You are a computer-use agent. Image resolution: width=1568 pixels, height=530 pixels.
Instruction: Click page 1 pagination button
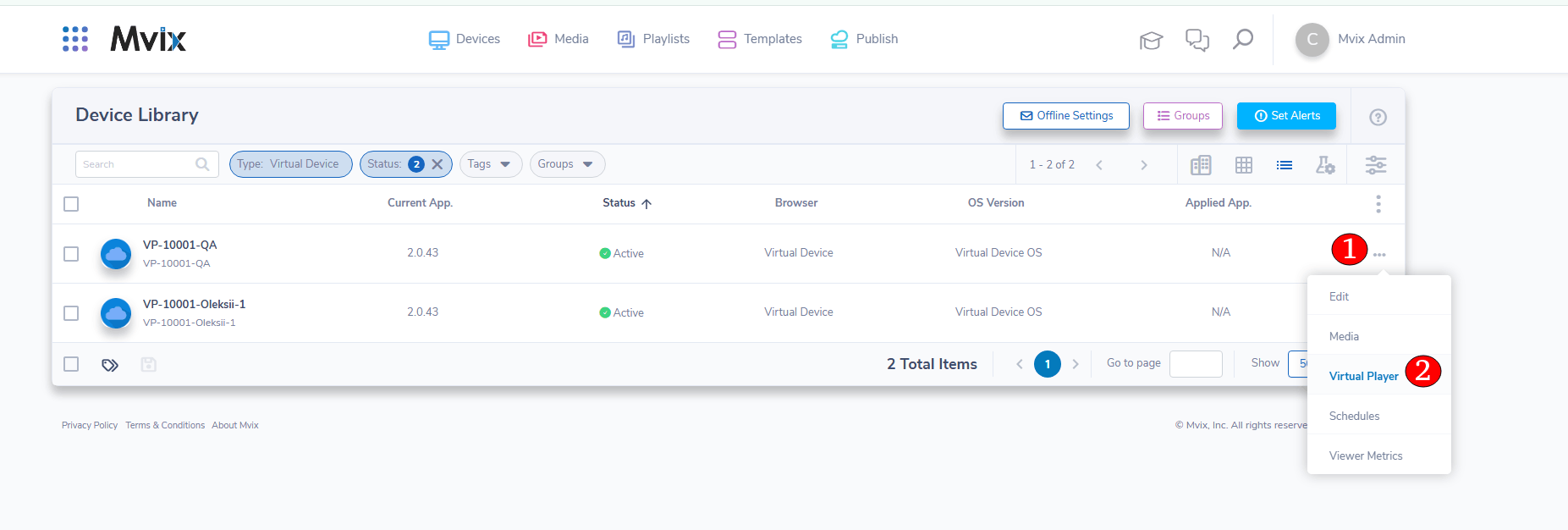(1048, 364)
